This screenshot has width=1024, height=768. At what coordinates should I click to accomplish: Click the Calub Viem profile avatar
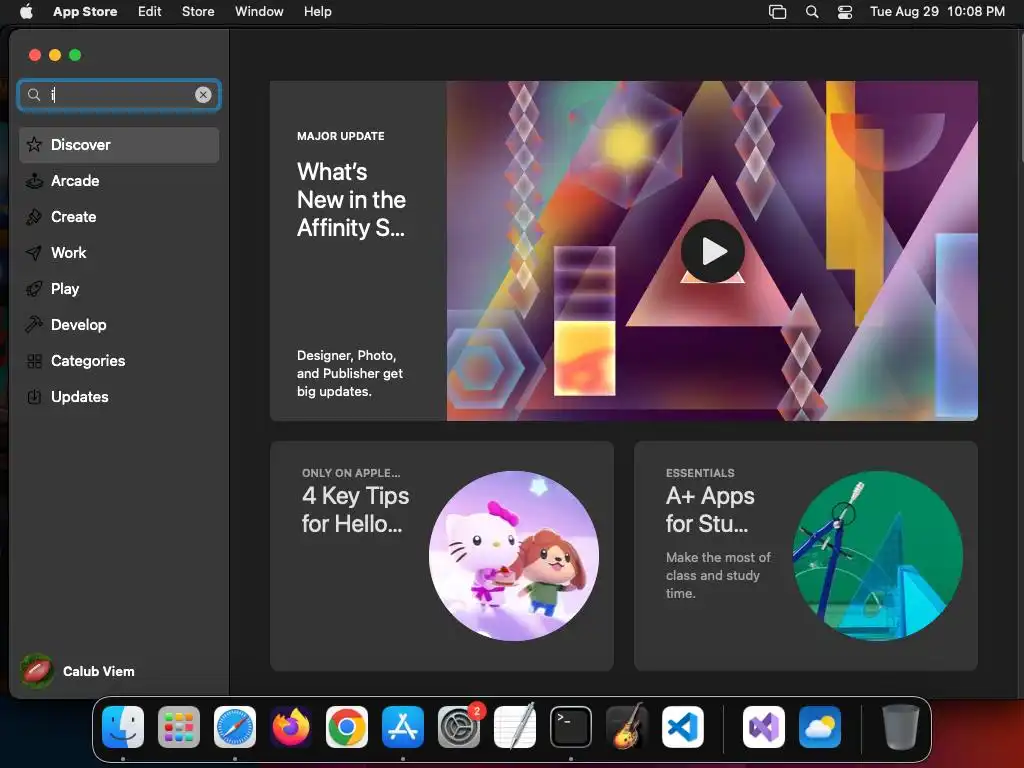pos(37,671)
